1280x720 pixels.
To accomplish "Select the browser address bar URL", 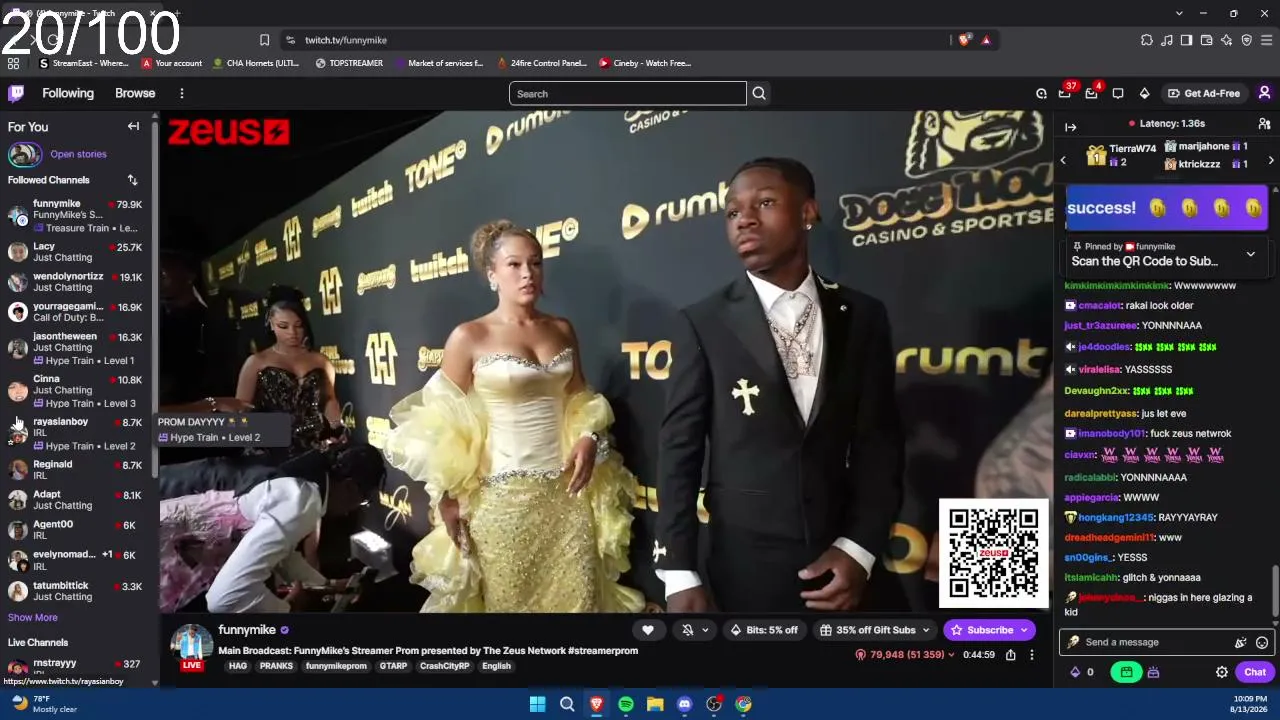I will pos(346,40).
